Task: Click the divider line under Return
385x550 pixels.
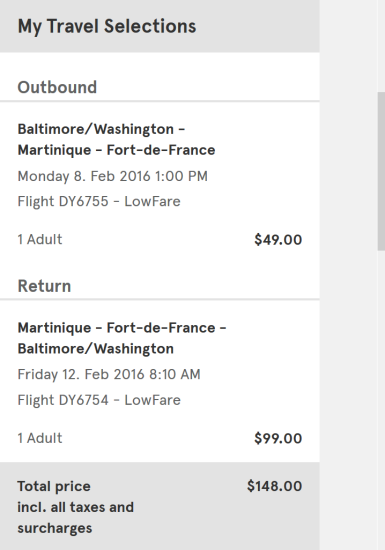Action: (x=160, y=300)
